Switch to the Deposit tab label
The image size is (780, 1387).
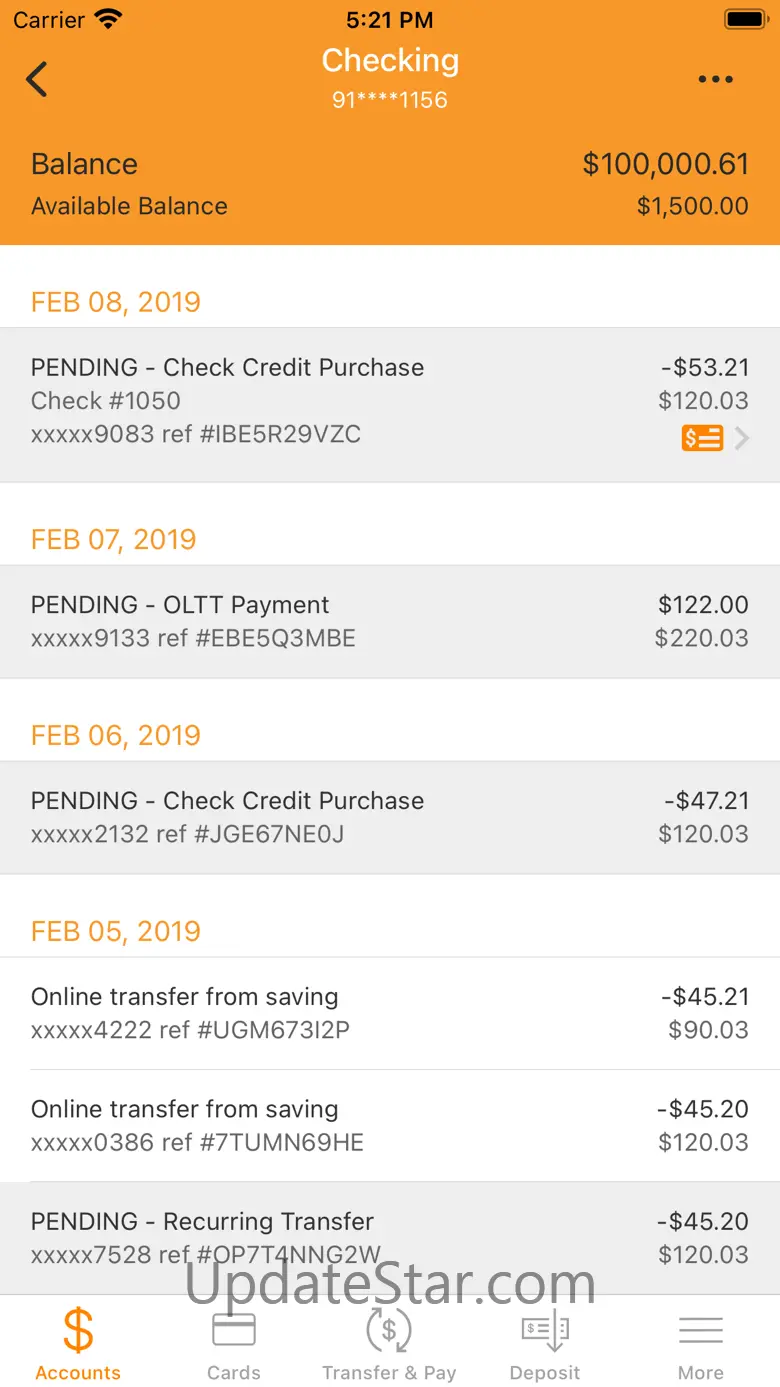click(545, 1373)
